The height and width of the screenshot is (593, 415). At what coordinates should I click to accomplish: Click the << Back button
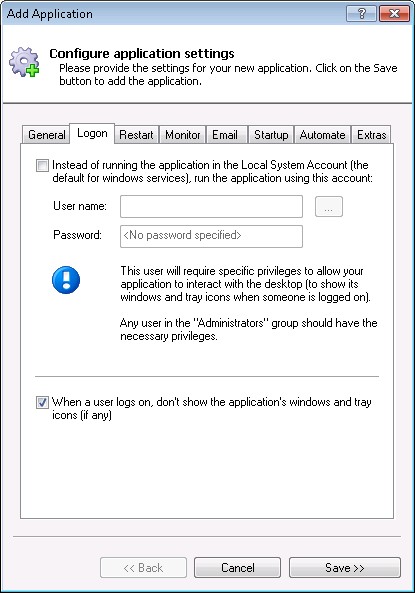143,568
